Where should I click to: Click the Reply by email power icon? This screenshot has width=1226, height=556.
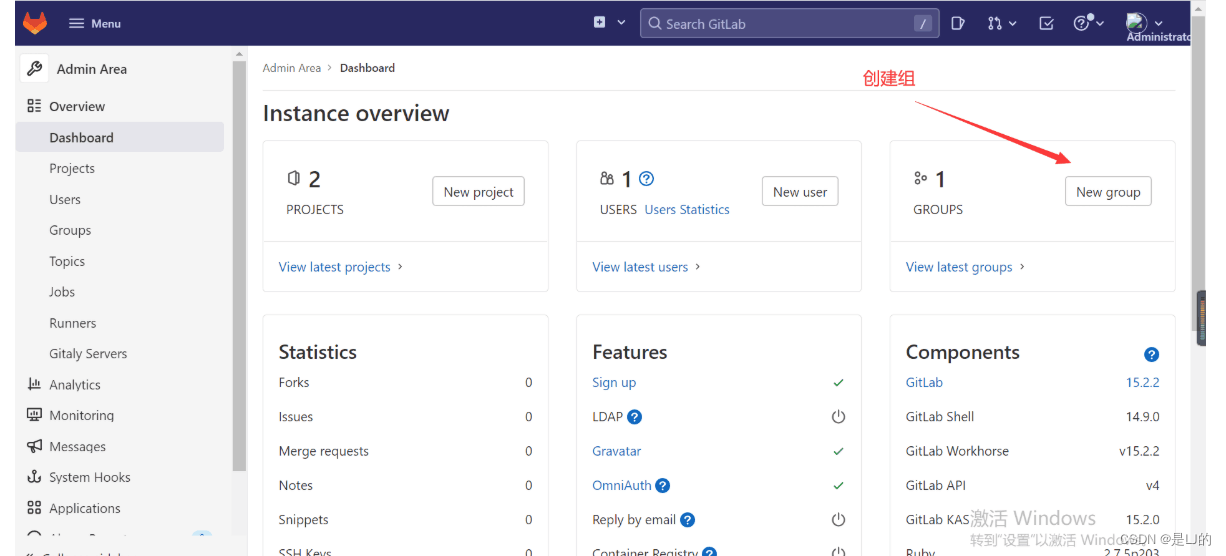coord(838,520)
